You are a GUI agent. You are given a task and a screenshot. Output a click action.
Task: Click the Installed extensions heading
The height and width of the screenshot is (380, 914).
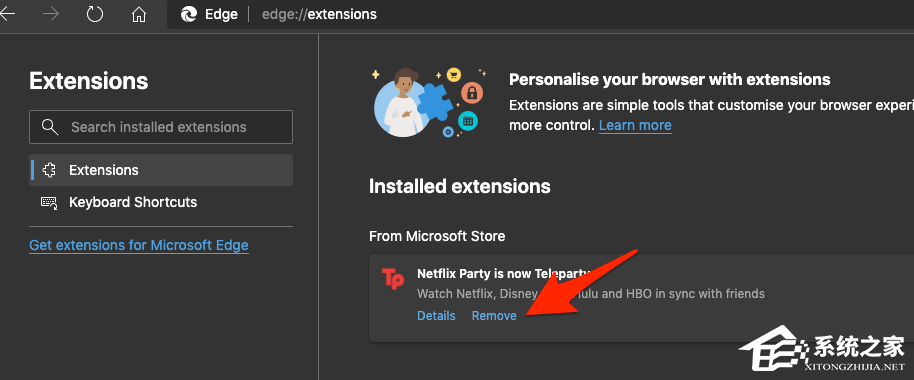460,186
